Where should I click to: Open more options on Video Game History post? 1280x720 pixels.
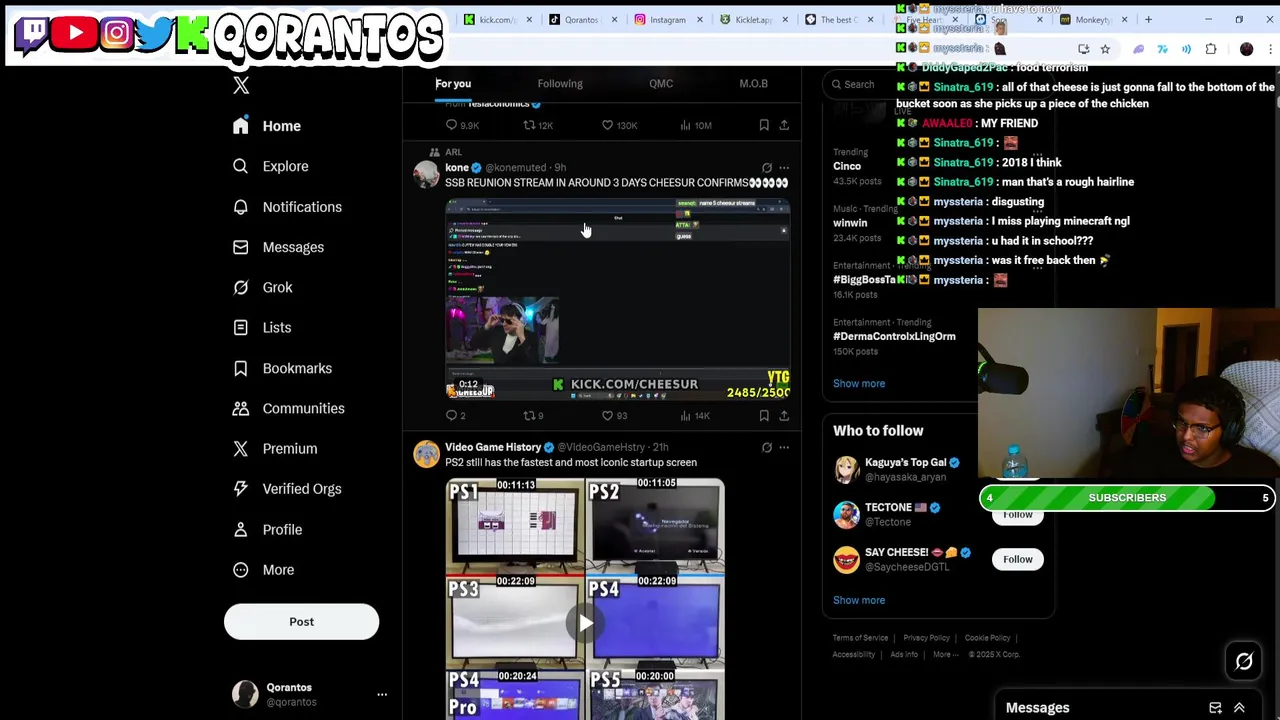(784, 448)
